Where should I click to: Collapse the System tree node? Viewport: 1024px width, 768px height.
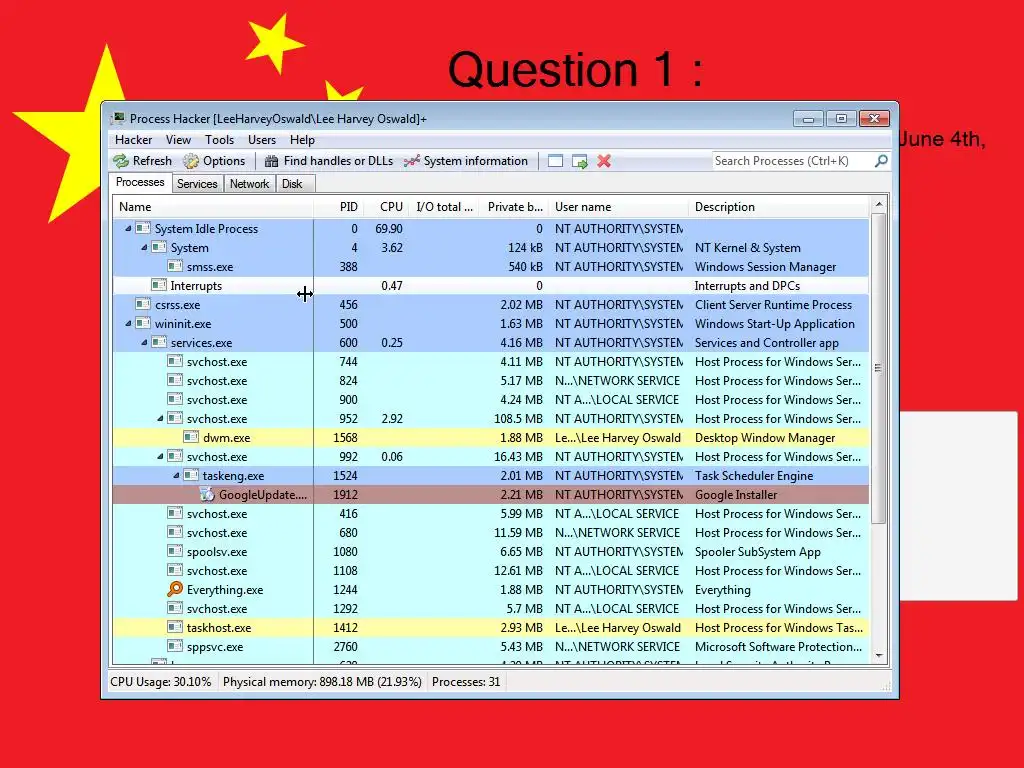144,248
